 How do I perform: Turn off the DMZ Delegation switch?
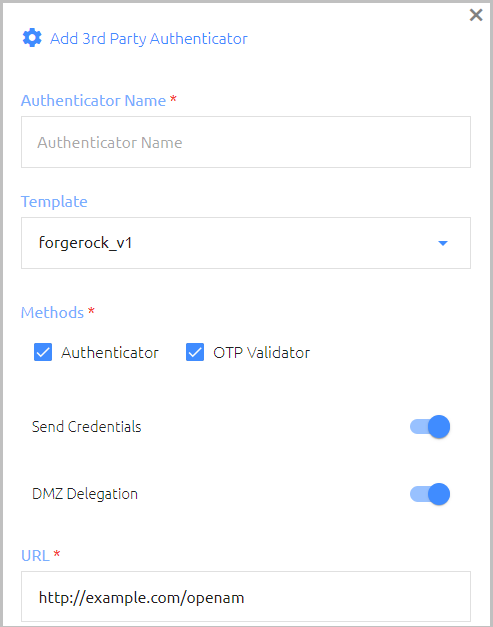pos(430,494)
